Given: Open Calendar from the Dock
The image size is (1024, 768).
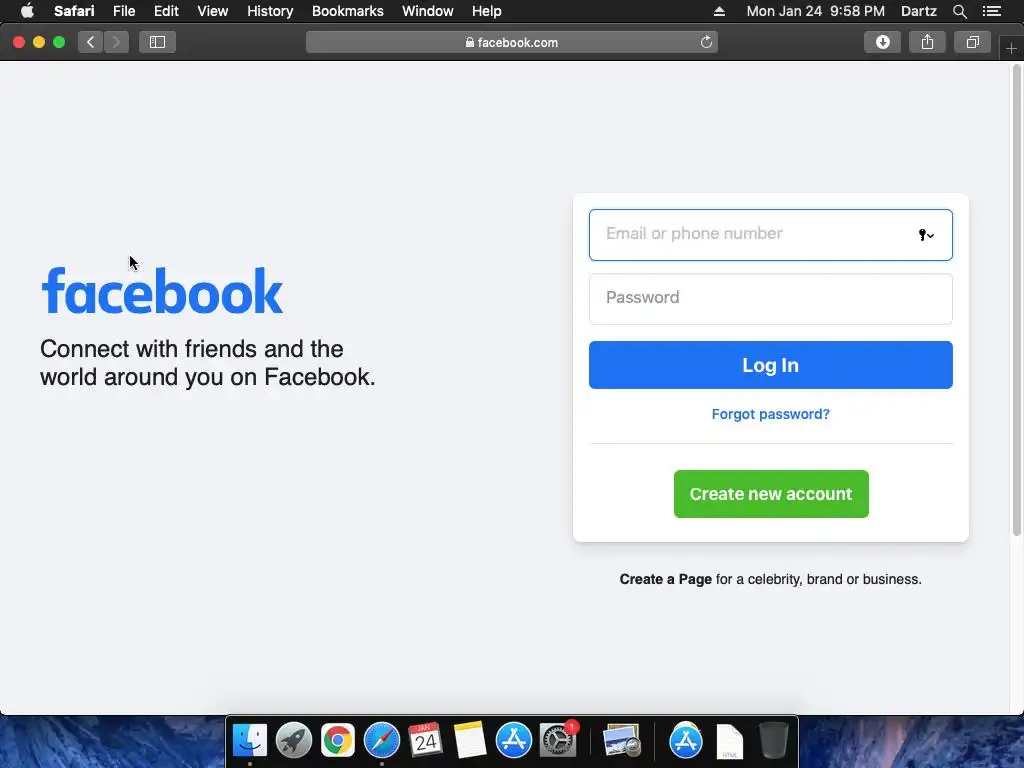Looking at the screenshot, I should coord(426,741).
